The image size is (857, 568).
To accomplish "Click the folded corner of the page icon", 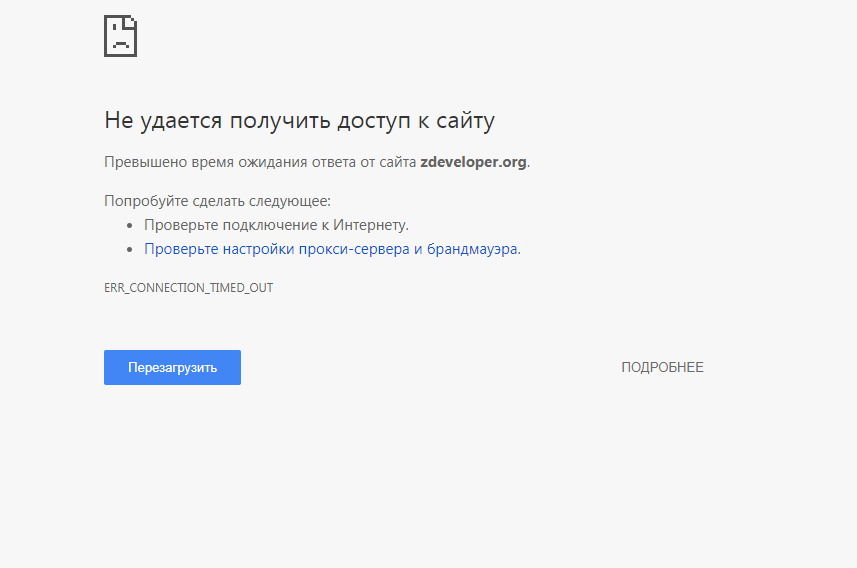I will [131, 22].
